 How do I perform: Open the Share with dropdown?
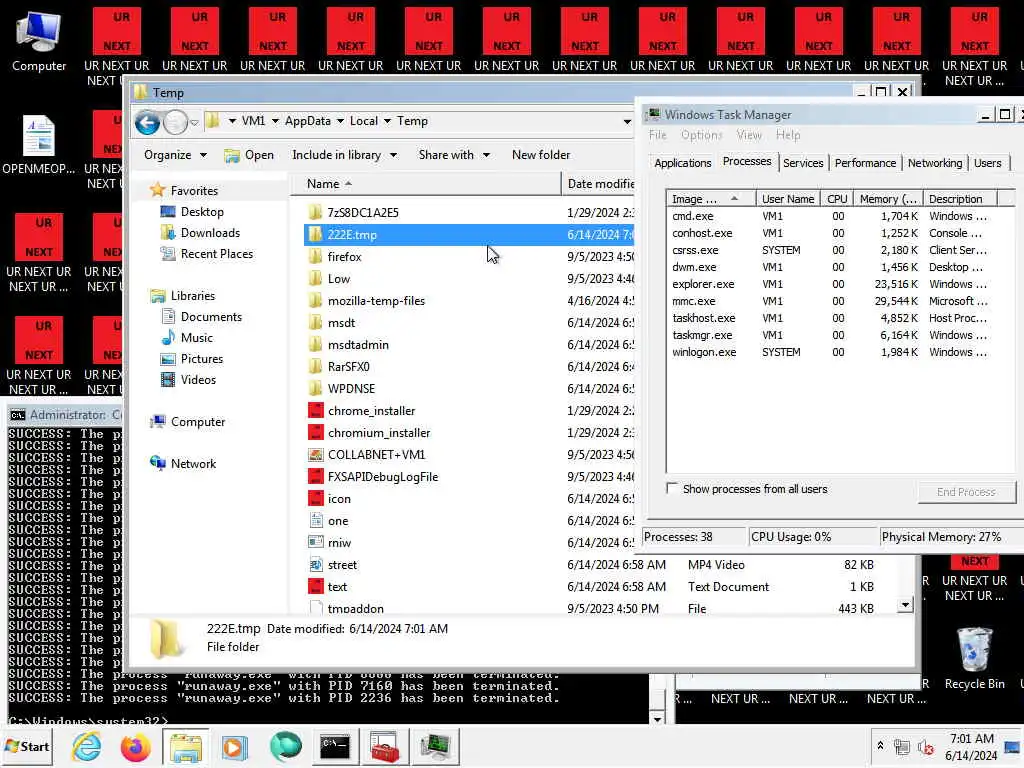pos(454,155)
